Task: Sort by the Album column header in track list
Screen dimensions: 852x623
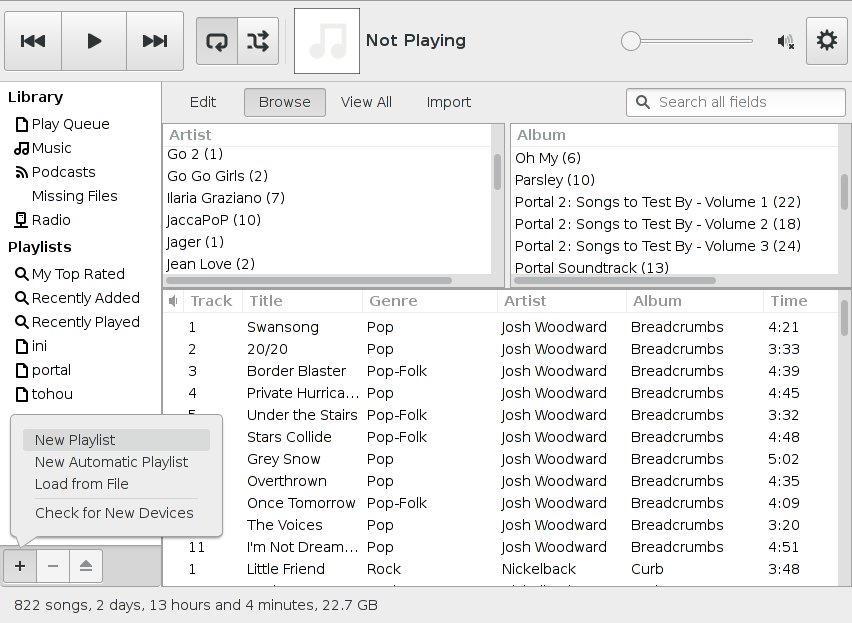Action: click(x=694, y=301)
